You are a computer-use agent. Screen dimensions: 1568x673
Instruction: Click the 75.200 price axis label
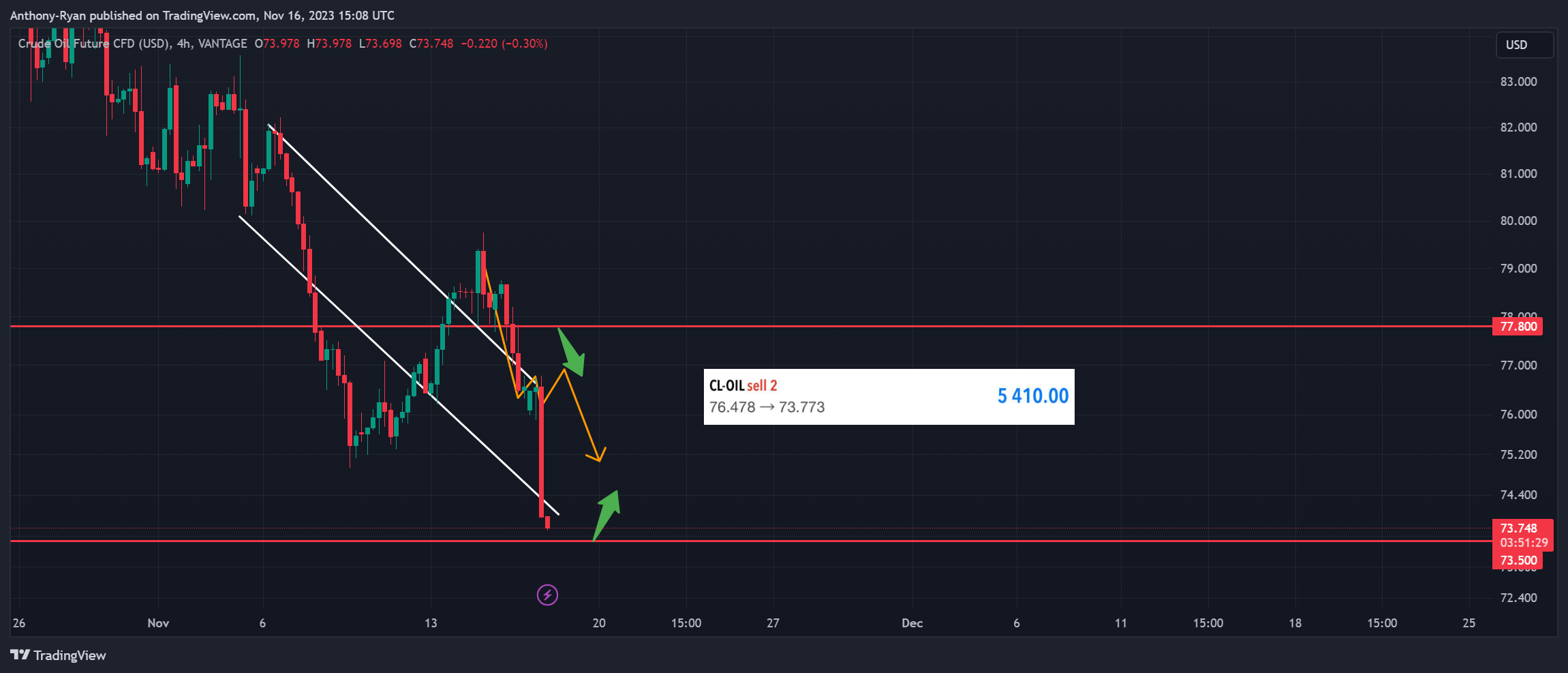click(x=1518, y=455)
